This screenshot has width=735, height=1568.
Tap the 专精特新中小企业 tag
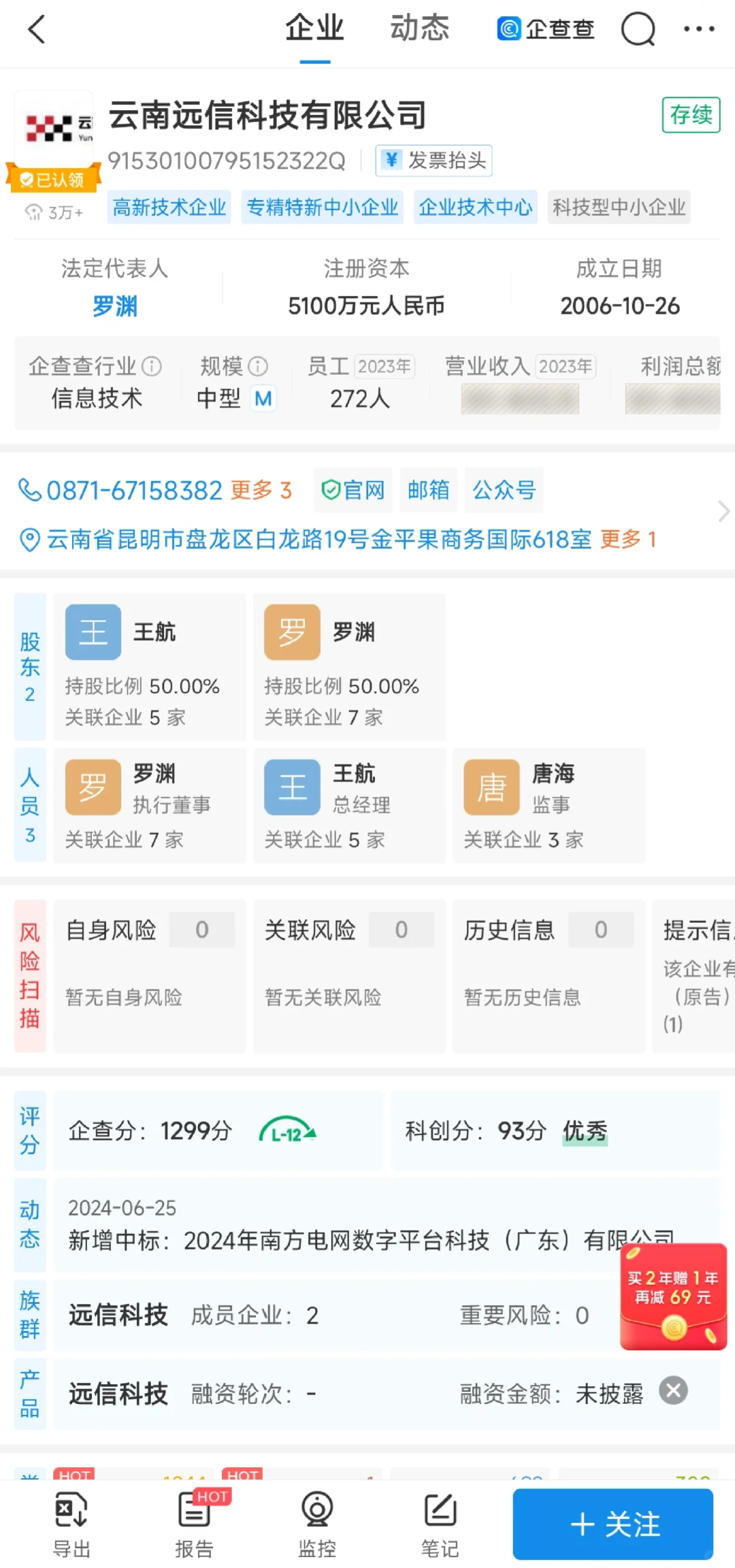click(323, 207)
